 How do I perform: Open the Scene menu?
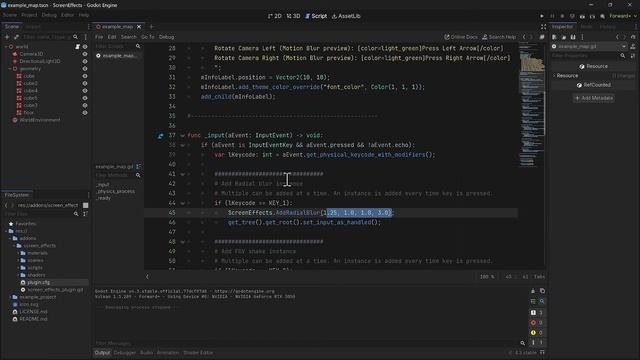(x=10, y=15)
